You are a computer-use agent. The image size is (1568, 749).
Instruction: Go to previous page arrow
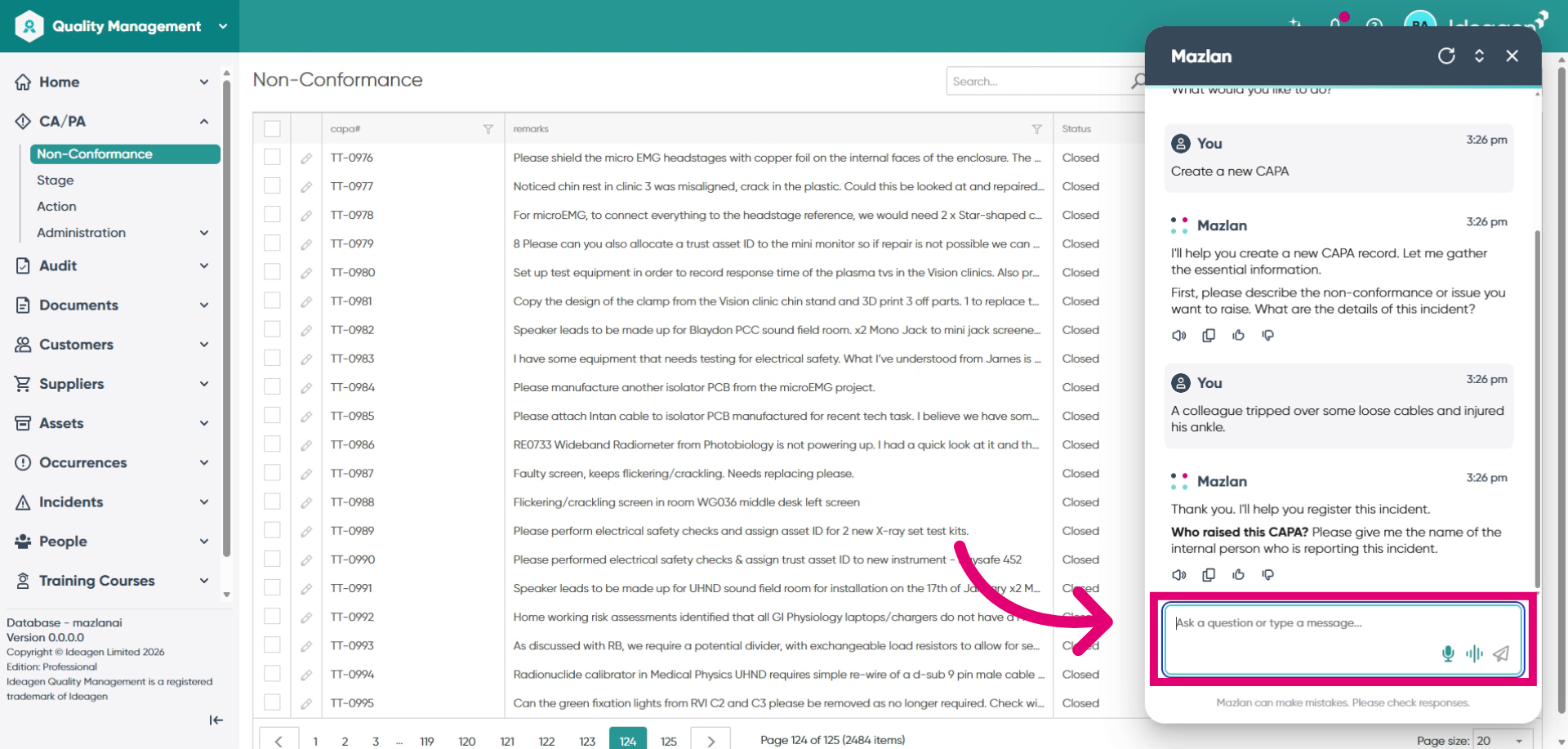point(278,741)
